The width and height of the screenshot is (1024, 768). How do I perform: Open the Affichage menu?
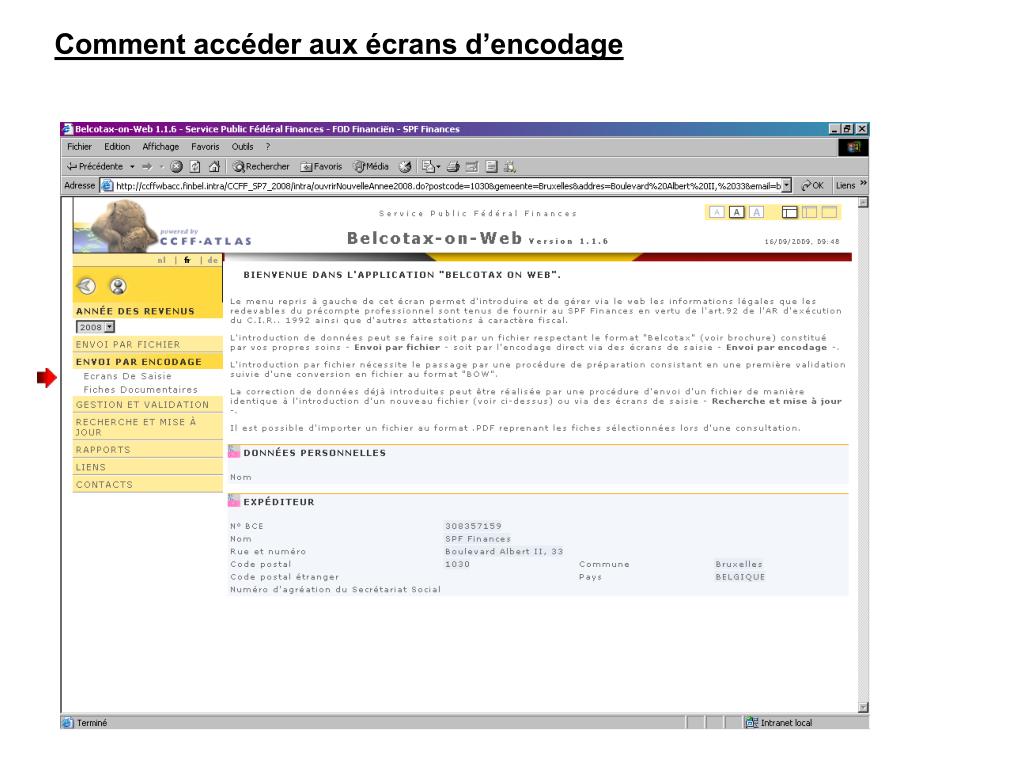(x=161, y=147)
